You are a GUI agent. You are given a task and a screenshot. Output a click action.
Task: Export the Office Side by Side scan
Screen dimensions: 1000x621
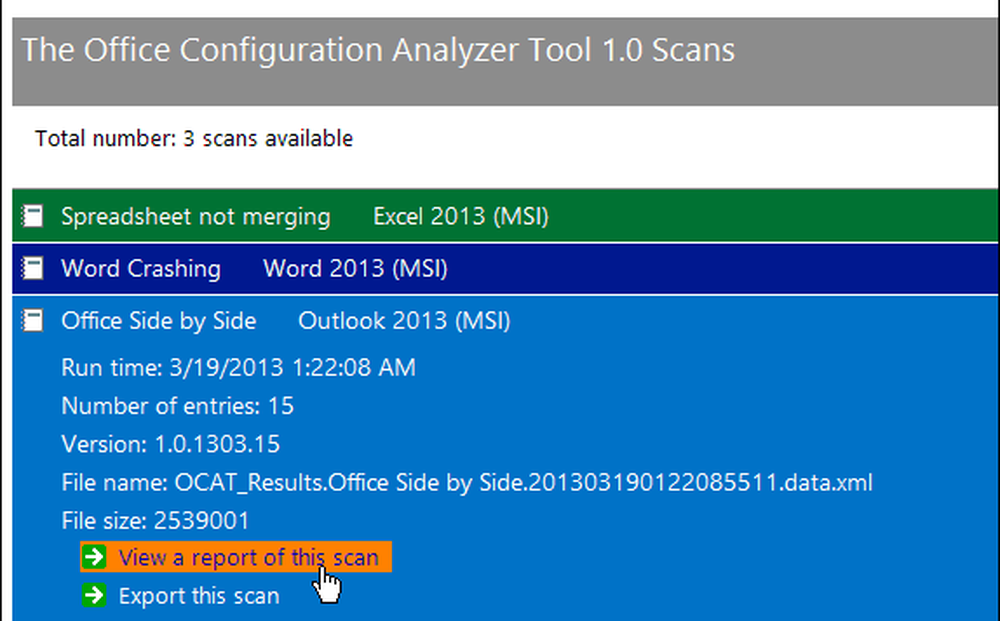(199, 595)
